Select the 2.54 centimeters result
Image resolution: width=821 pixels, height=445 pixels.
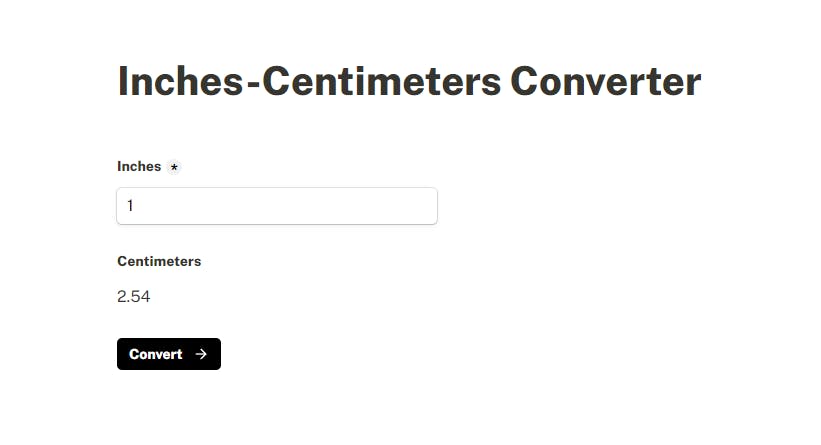(134, 296)
